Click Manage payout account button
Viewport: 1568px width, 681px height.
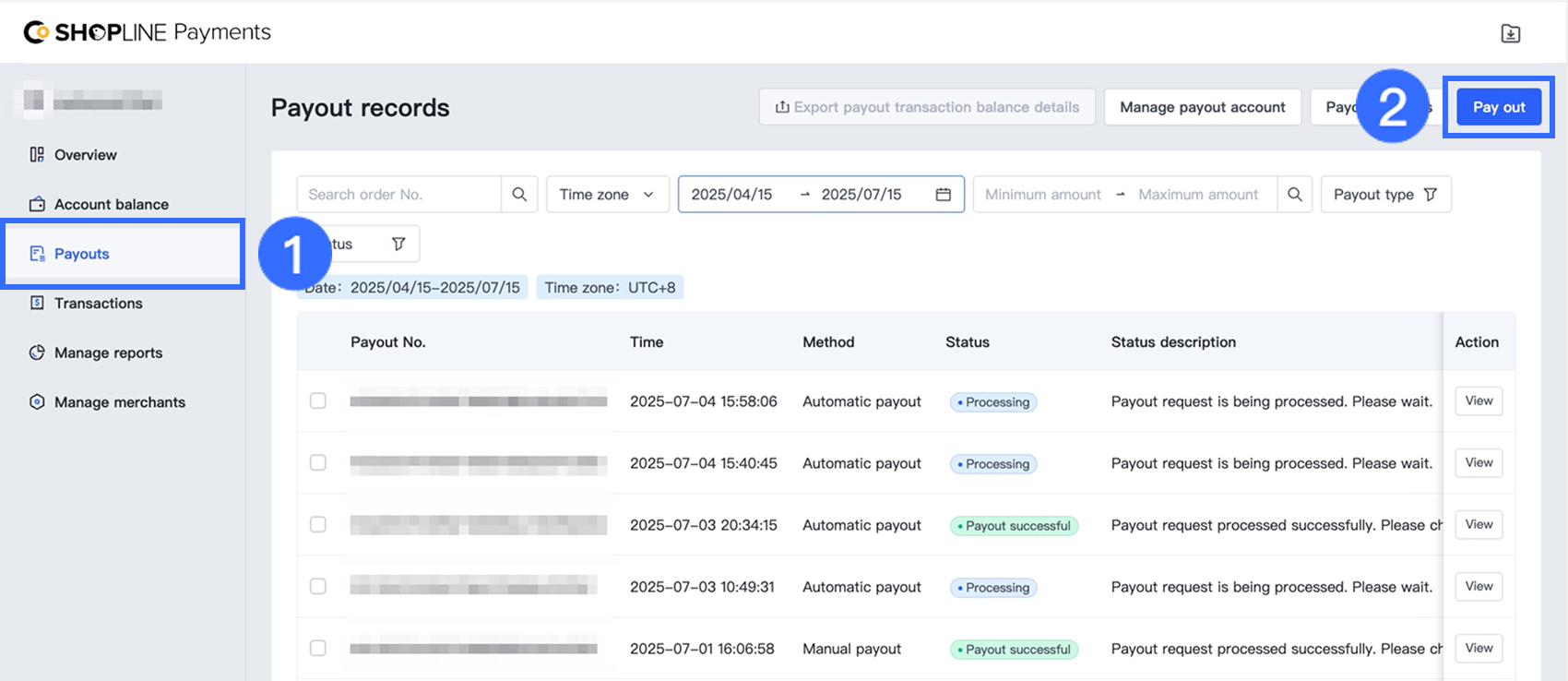[x=1202, y=107]
